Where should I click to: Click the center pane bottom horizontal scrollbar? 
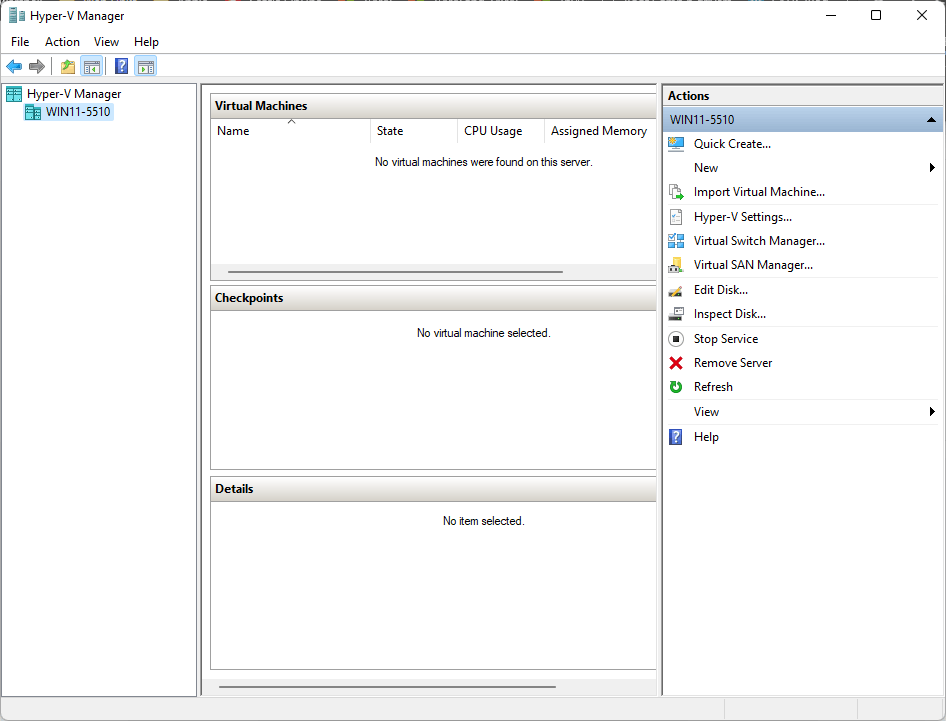click(387, 687)
